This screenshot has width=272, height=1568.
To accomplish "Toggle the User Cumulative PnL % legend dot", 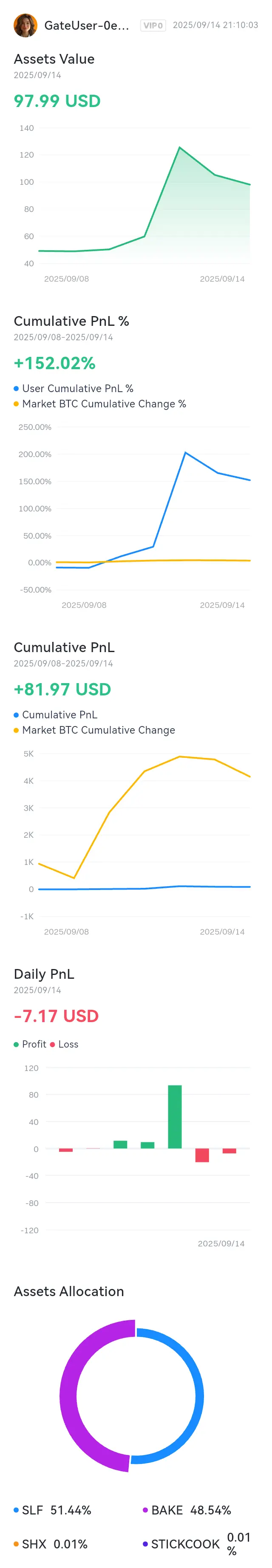I will pyautogui.click(x=17, y=388).
